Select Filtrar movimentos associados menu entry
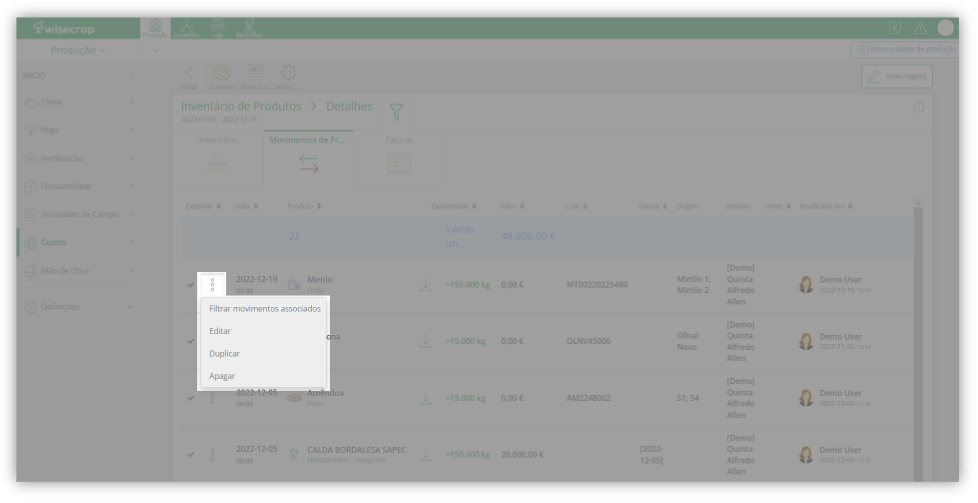The height and width of the screenshot is (503, 978). [264, 308]
